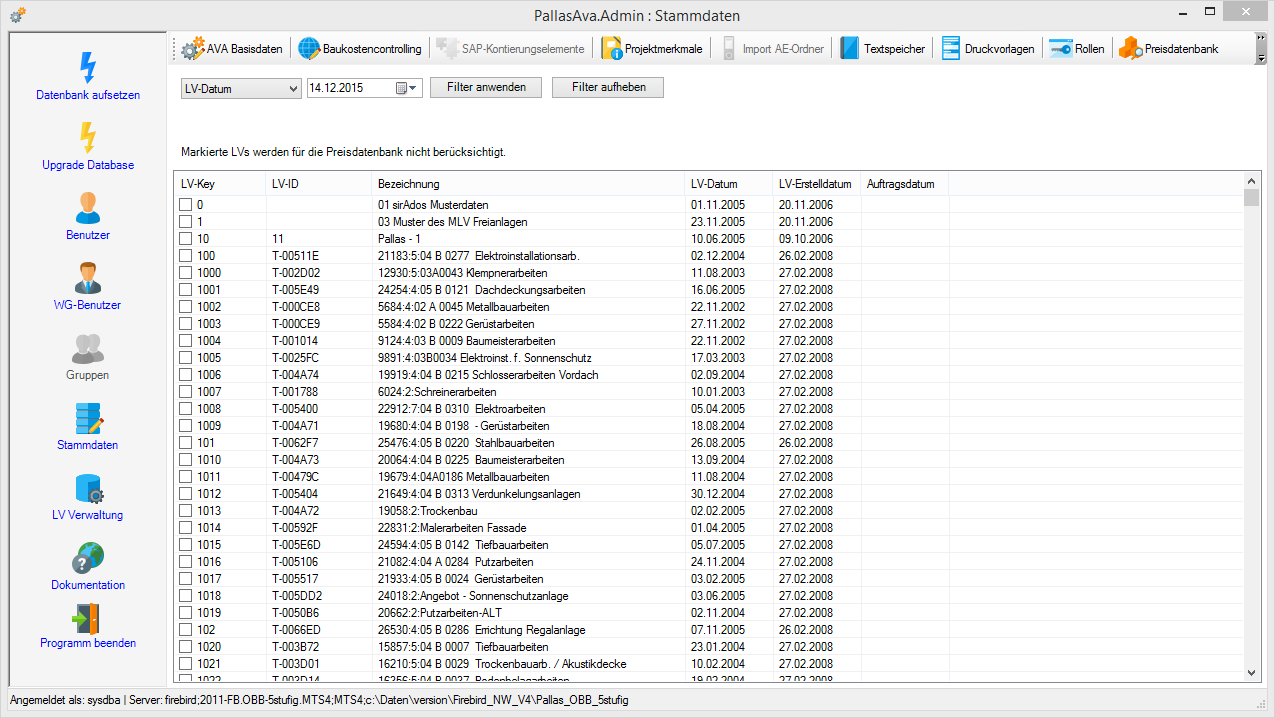Check the box for LV-Key 10

coord(186,239)
